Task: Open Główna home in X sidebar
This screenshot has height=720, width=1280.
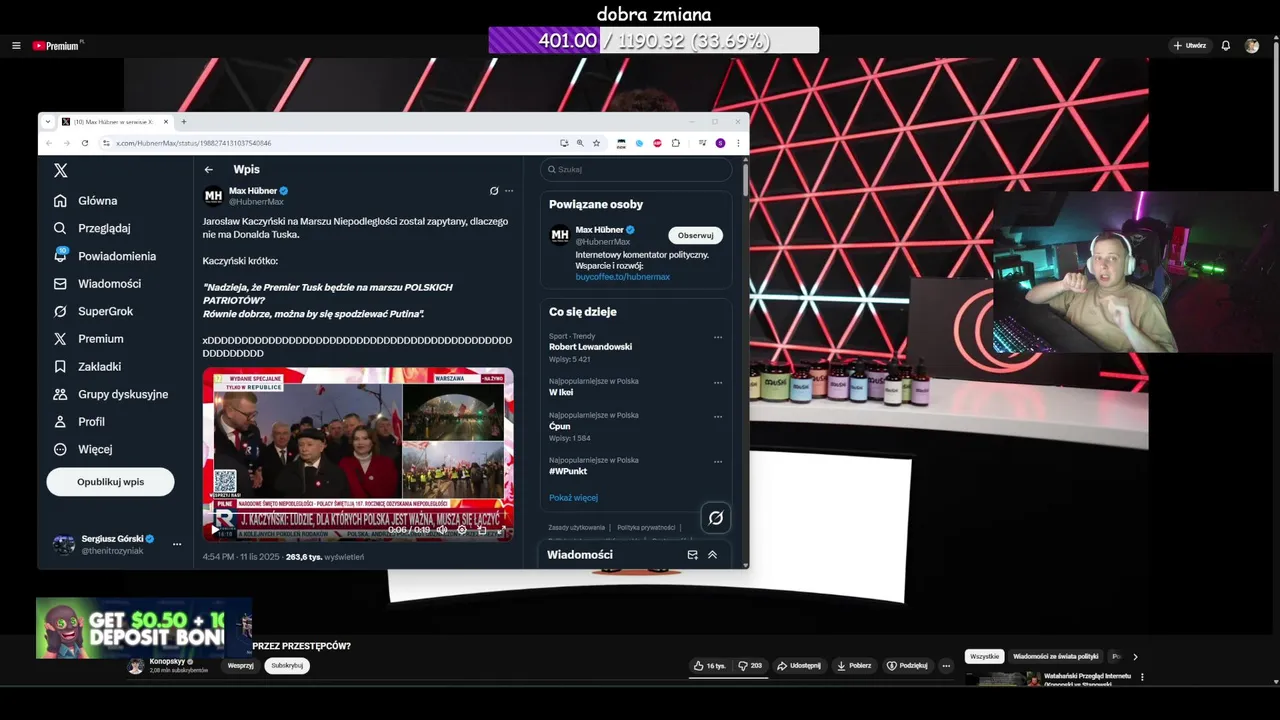Action: click(x=86, y=201)
